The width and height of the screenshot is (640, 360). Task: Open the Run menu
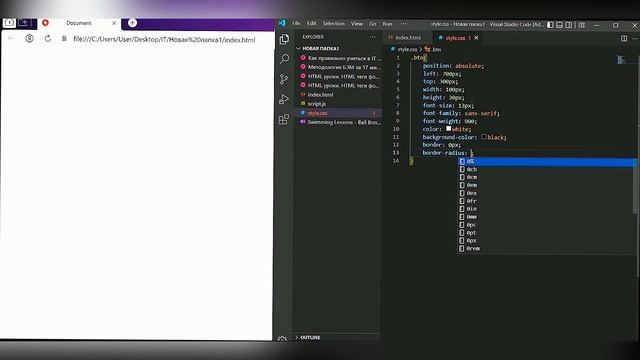tap(387, 24)
